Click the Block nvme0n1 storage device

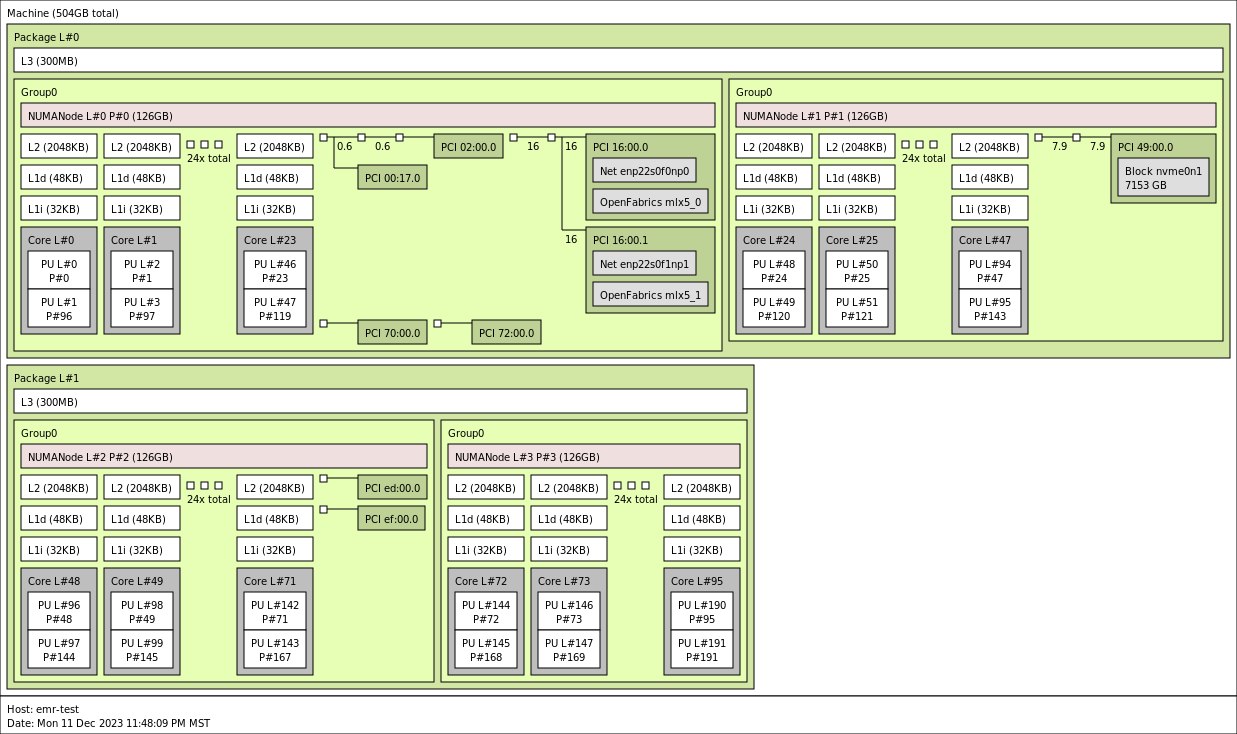coord(1163,178)
